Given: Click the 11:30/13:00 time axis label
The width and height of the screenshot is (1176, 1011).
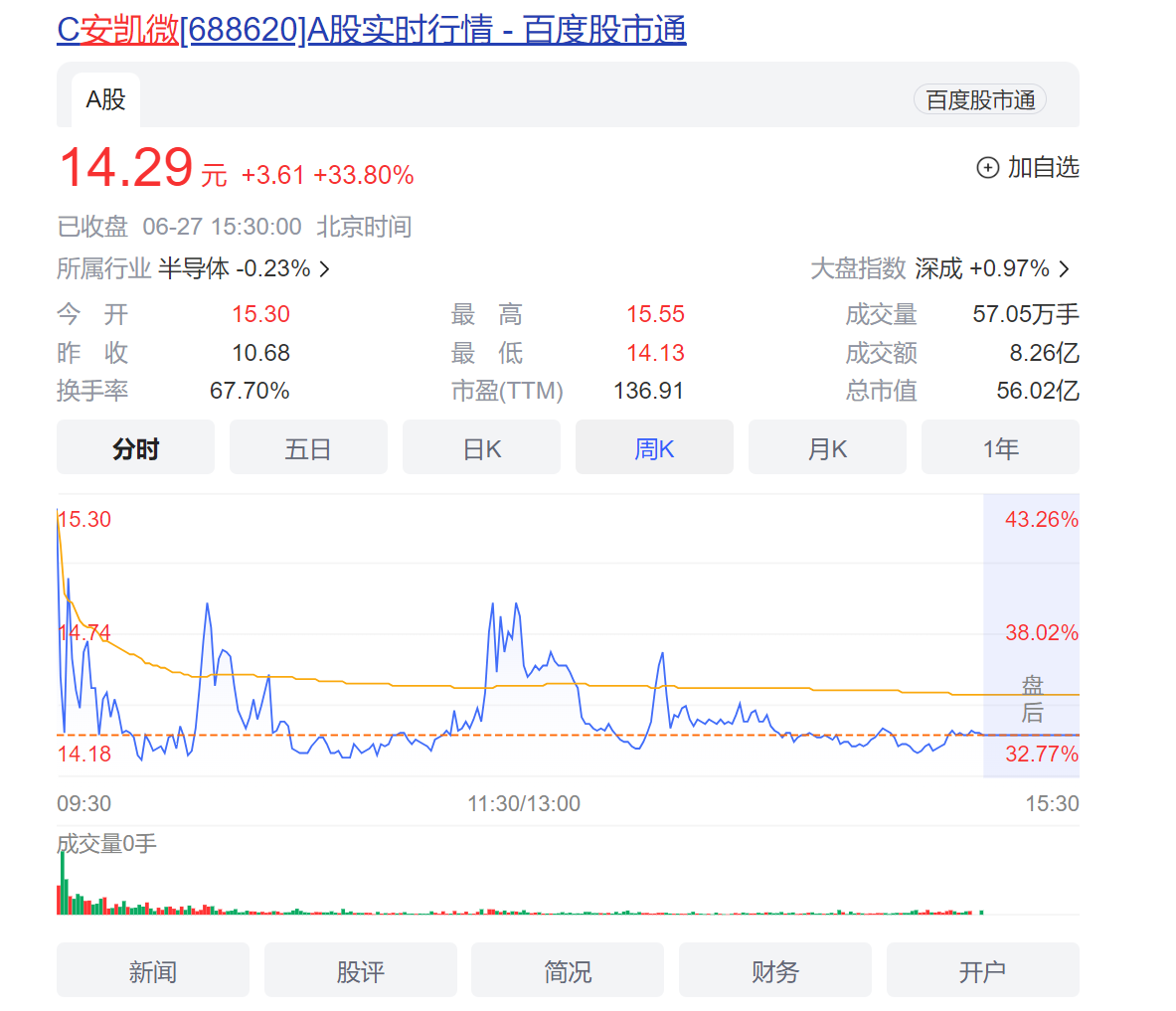Looking at the screenshot, I should pyautogui.click(x=524, y=804).
